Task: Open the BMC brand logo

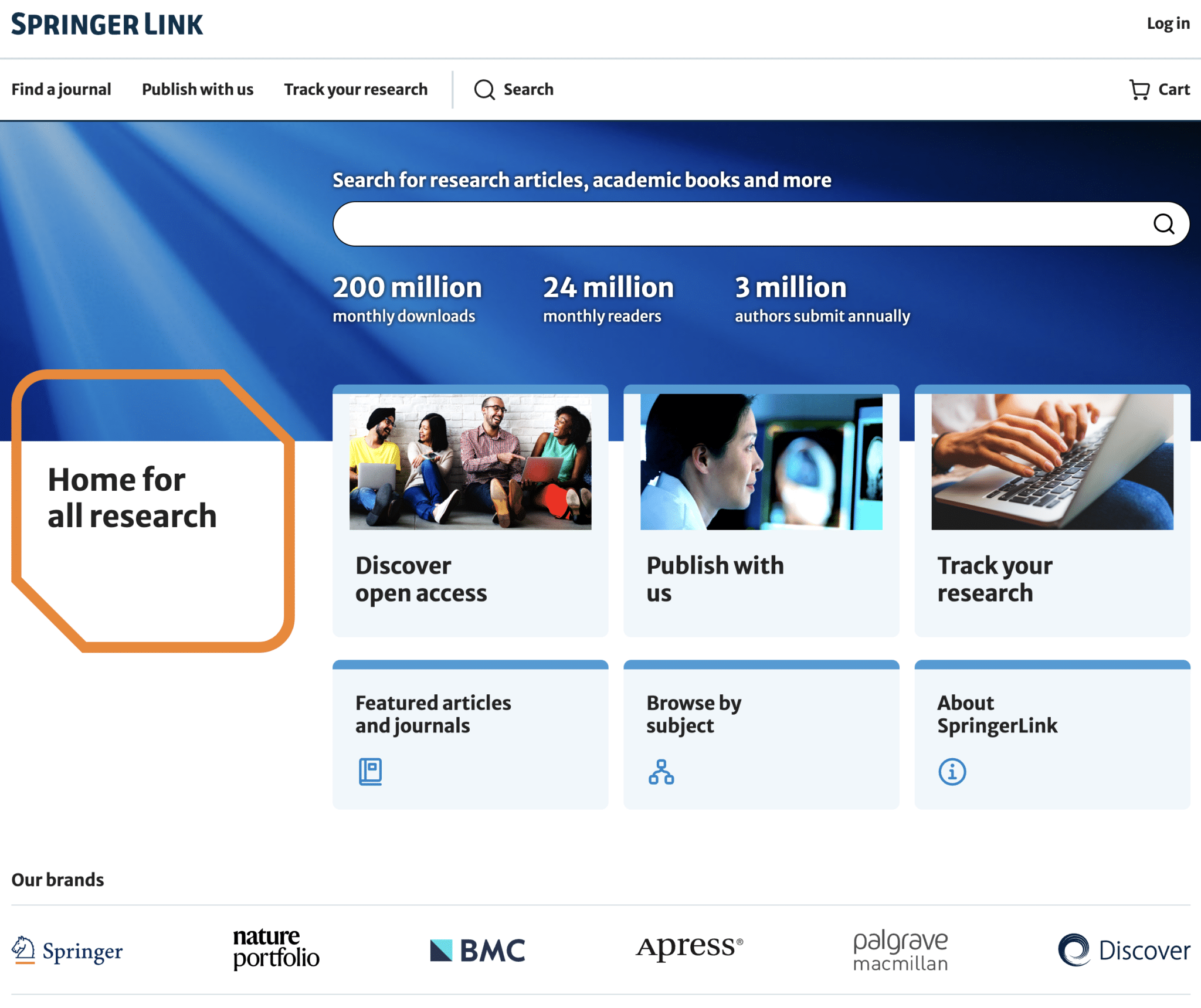Action: click(477, 950)
